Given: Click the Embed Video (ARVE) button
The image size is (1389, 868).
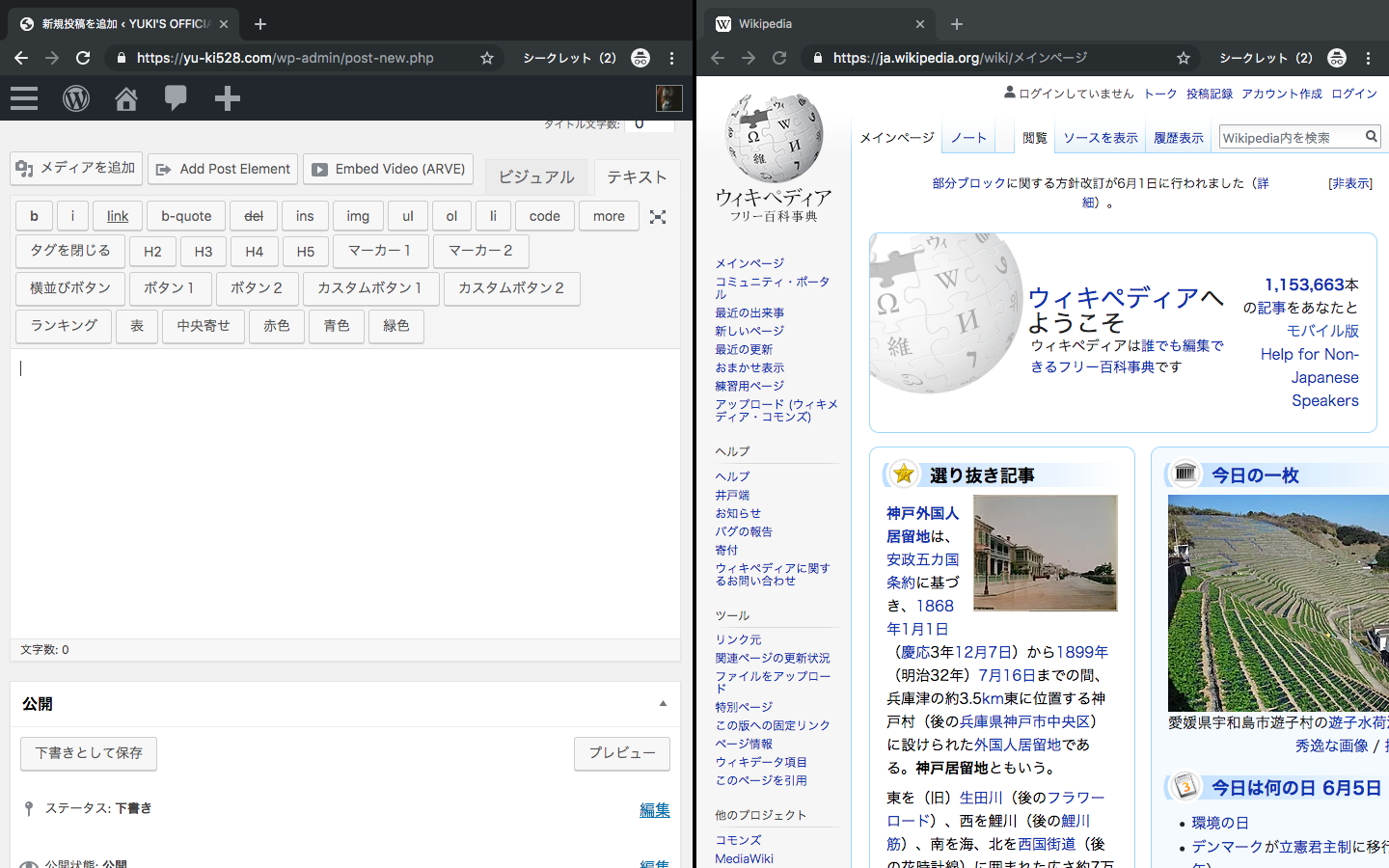Looking at the screenshot, I should tap(388, 169).
